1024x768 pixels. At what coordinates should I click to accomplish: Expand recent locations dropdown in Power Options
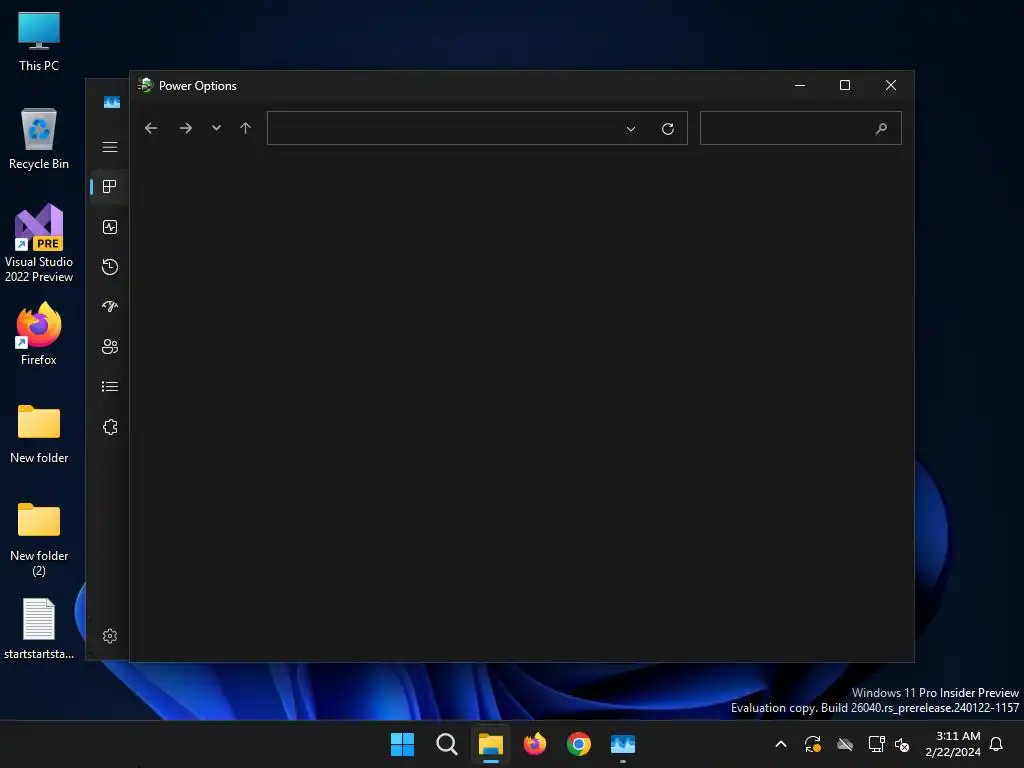216,128
